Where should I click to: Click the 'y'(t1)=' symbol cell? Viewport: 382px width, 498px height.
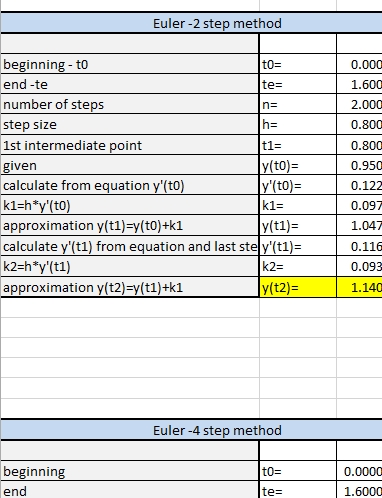pos(298,246)
